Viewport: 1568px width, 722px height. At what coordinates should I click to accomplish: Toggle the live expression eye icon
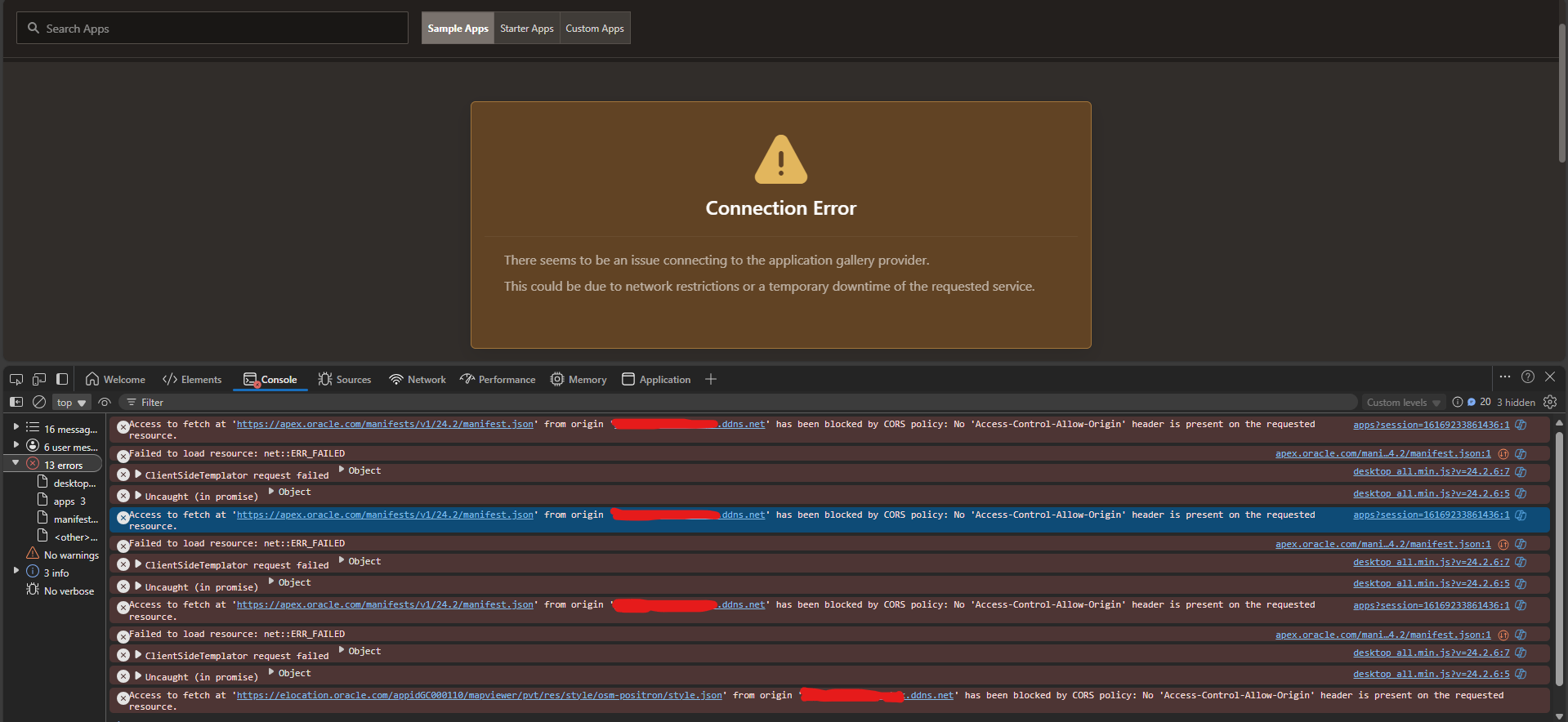105,402
